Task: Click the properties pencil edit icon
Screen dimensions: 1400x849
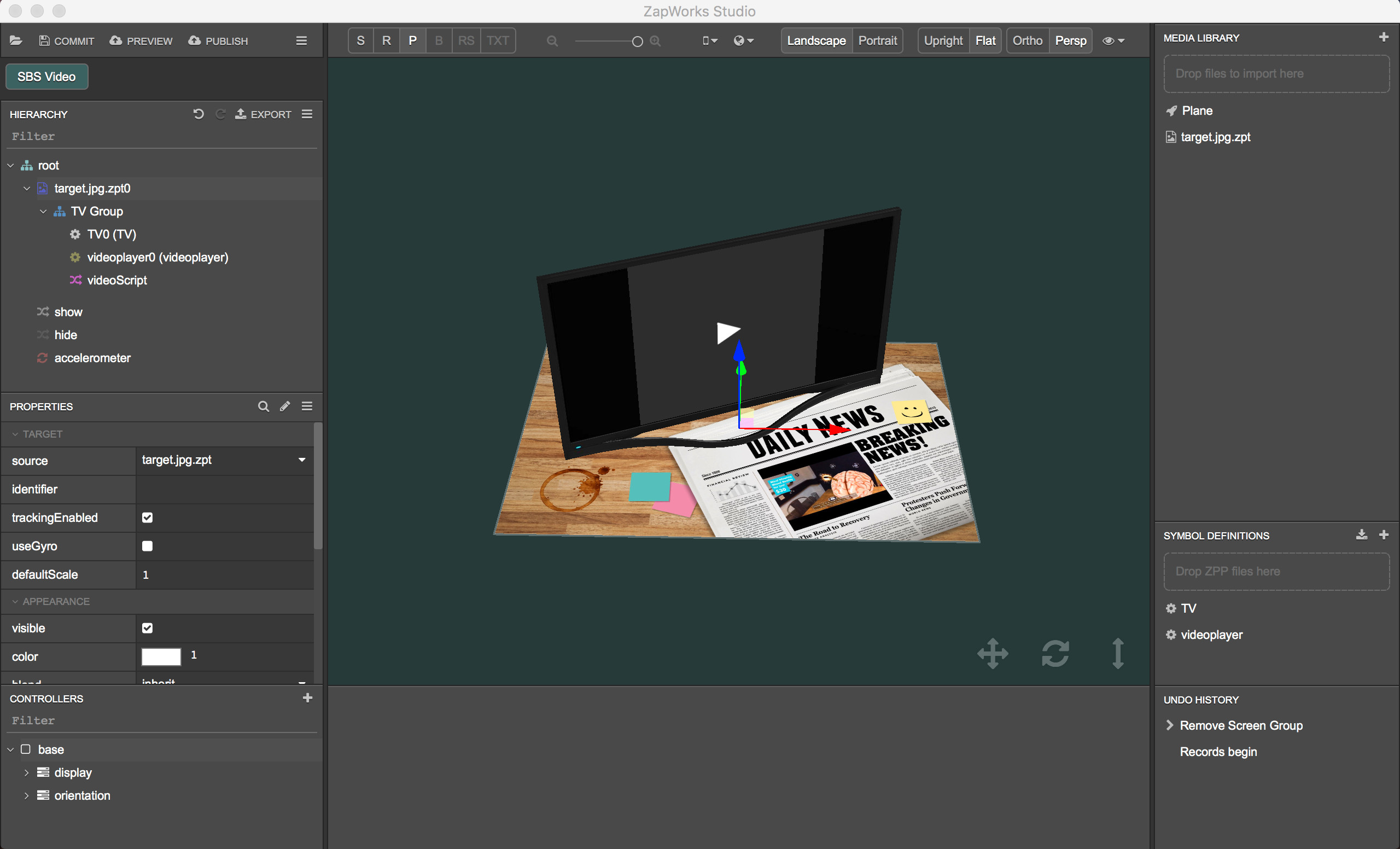Action: tap(285, 406)
